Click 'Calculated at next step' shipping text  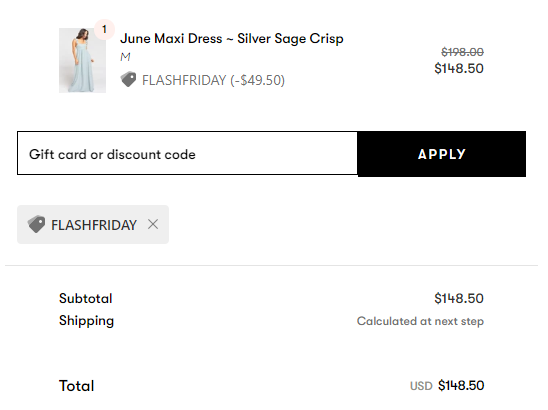coord(420,321)
